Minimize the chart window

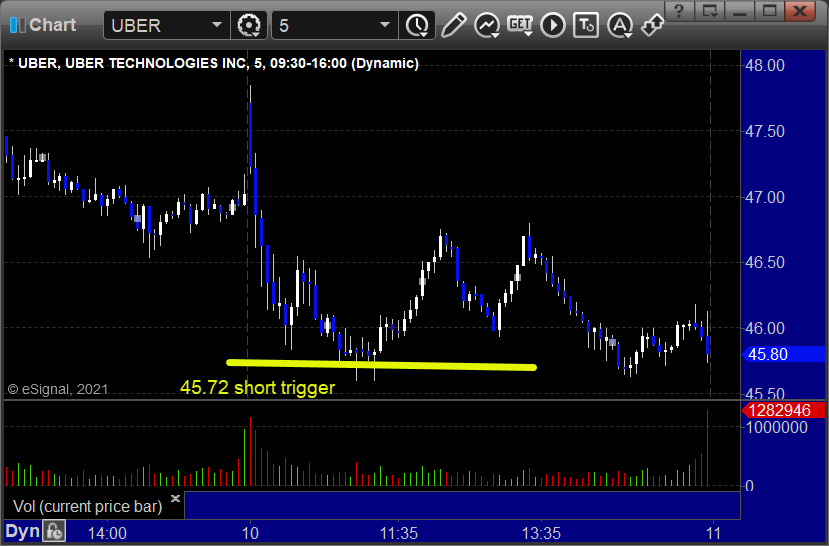click(x=739, y=10)
